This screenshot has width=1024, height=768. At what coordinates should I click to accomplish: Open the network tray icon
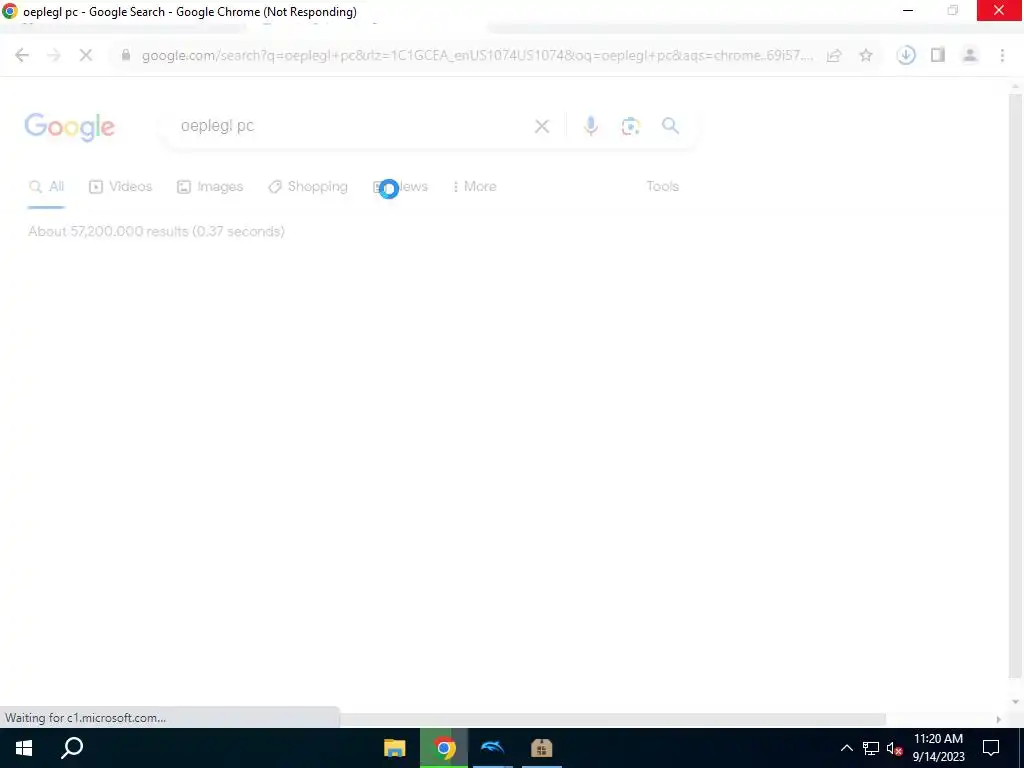click(871, 748)
